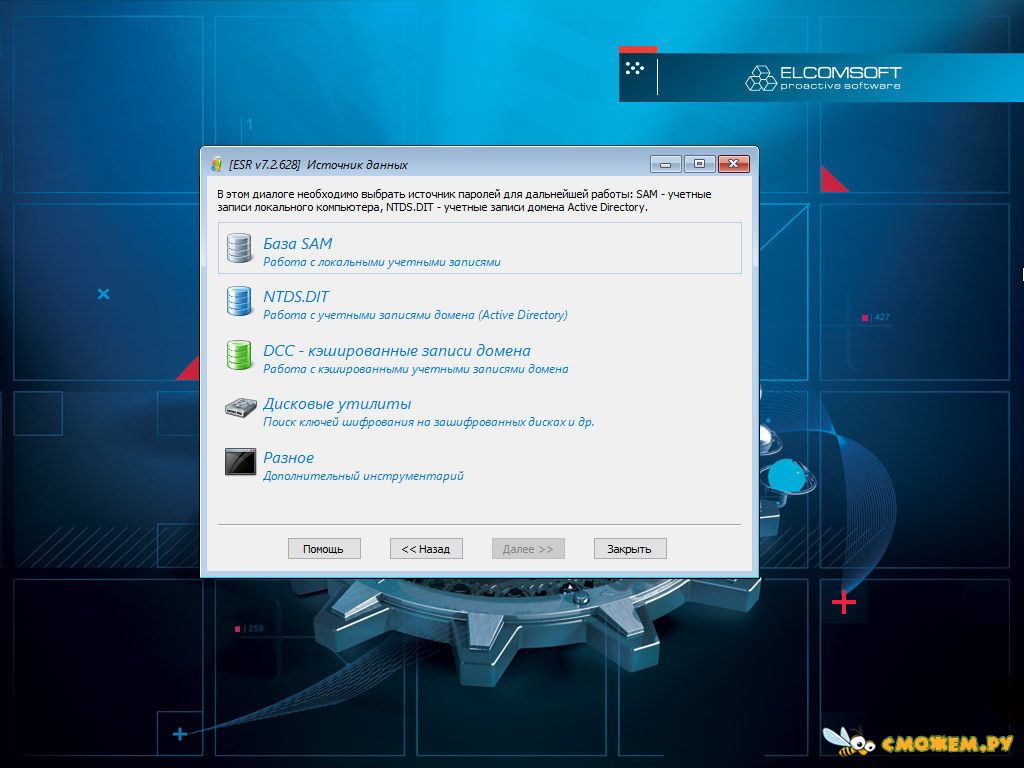Viewport: 1024px width, 768px height.
Task: Open the База SAM link
Action: pos(297,244)
